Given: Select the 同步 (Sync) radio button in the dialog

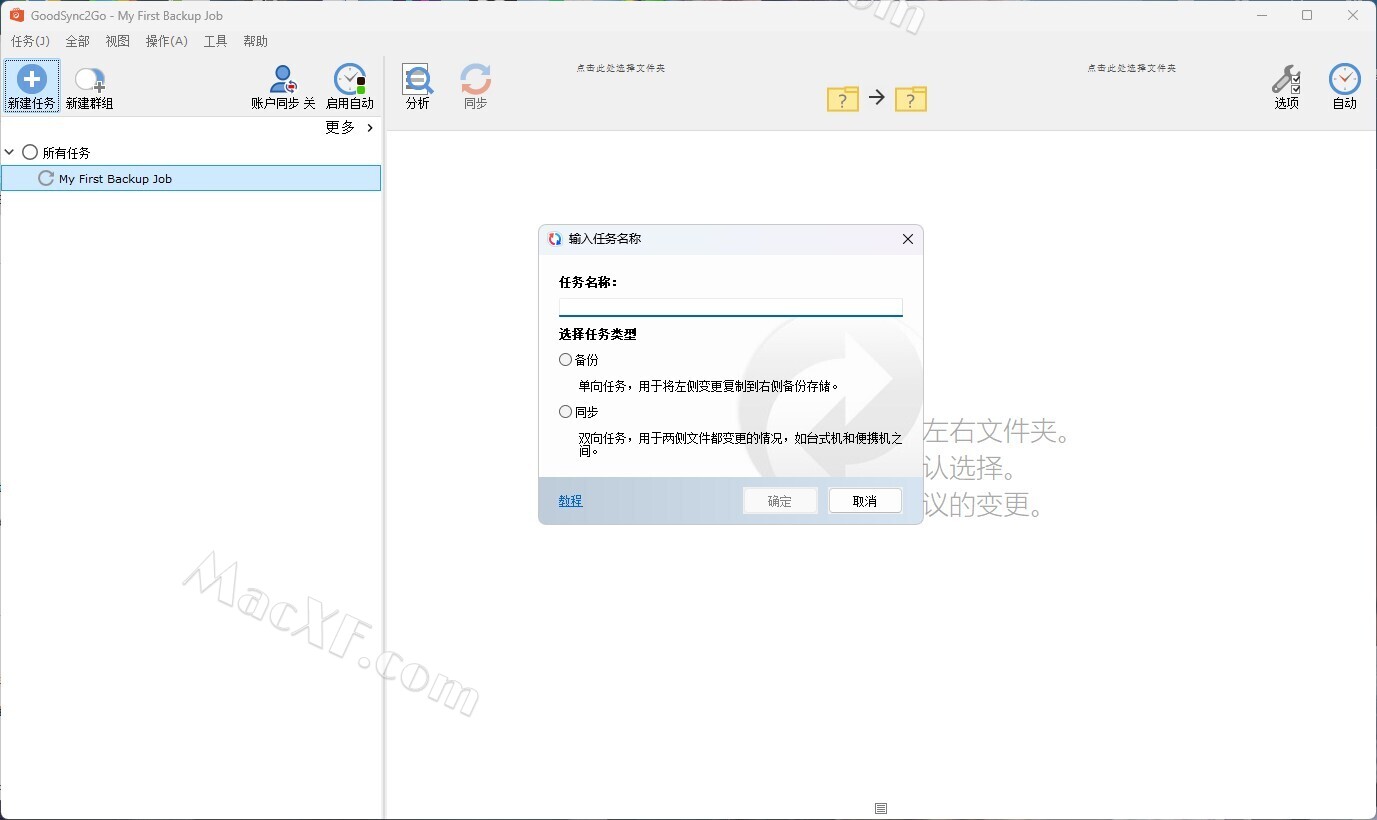Looking at the screenshot, I should (566, 412).
